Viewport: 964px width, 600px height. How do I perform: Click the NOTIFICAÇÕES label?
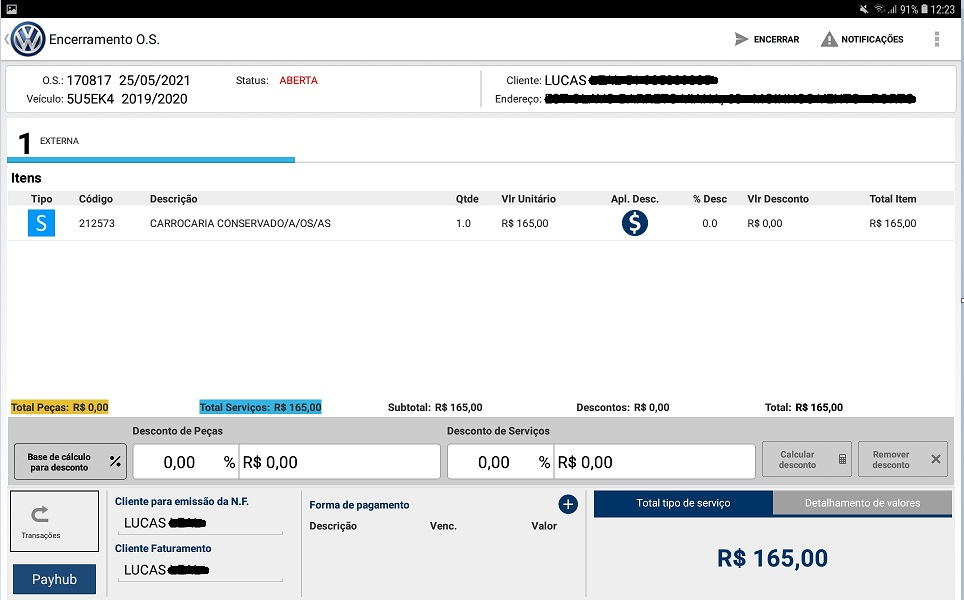872,39
